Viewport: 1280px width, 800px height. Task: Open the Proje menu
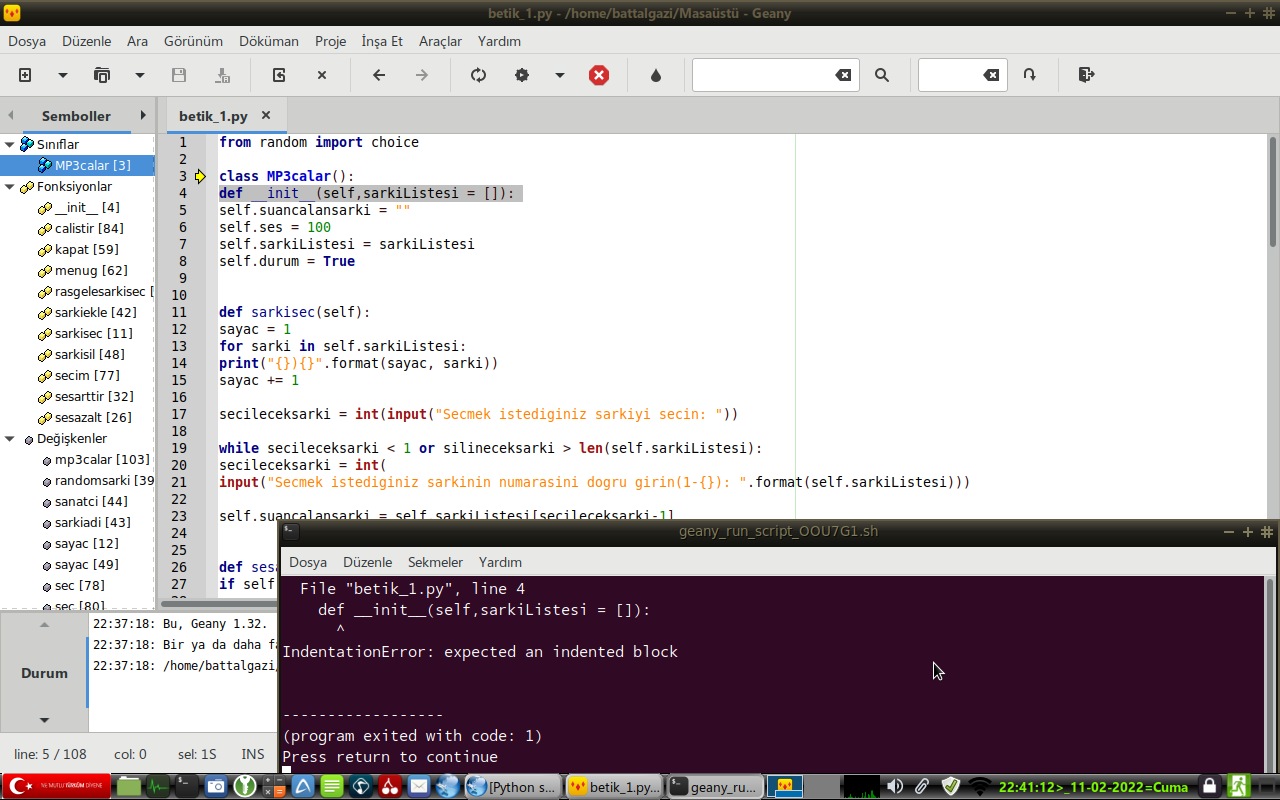coord(331,41)
